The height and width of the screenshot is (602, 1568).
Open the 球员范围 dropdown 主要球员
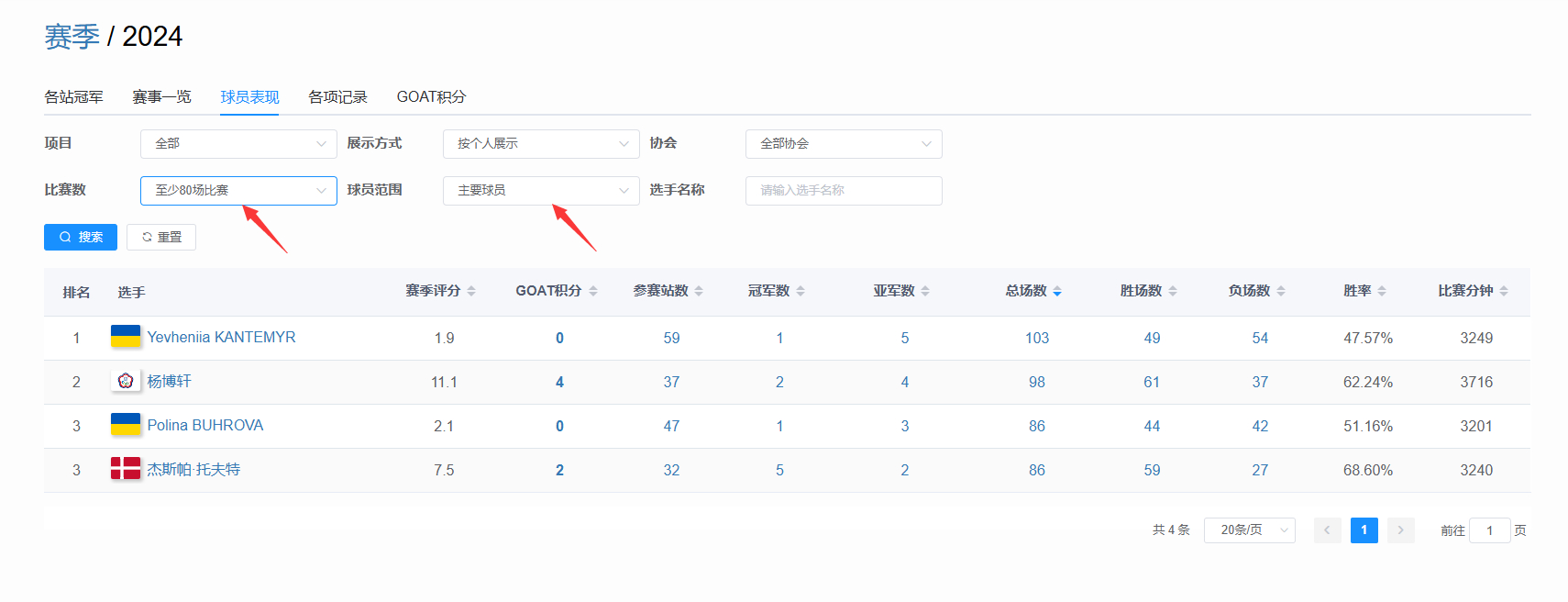[541, 191]
